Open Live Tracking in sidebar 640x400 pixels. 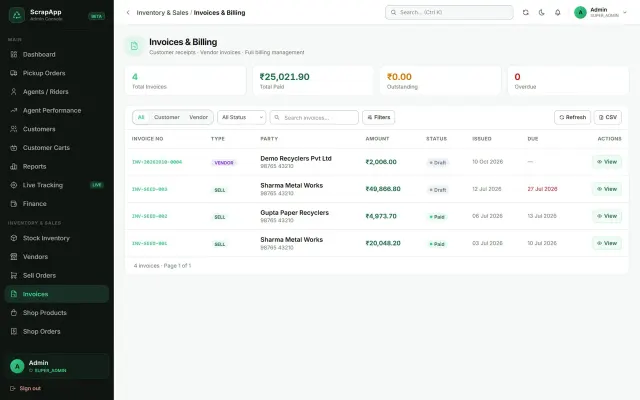[57, 185]
